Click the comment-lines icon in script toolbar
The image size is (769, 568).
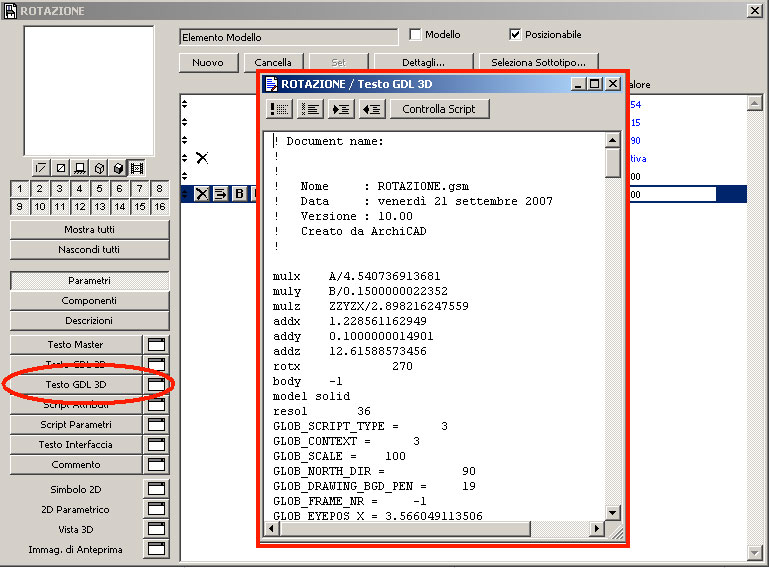point(280,109)
